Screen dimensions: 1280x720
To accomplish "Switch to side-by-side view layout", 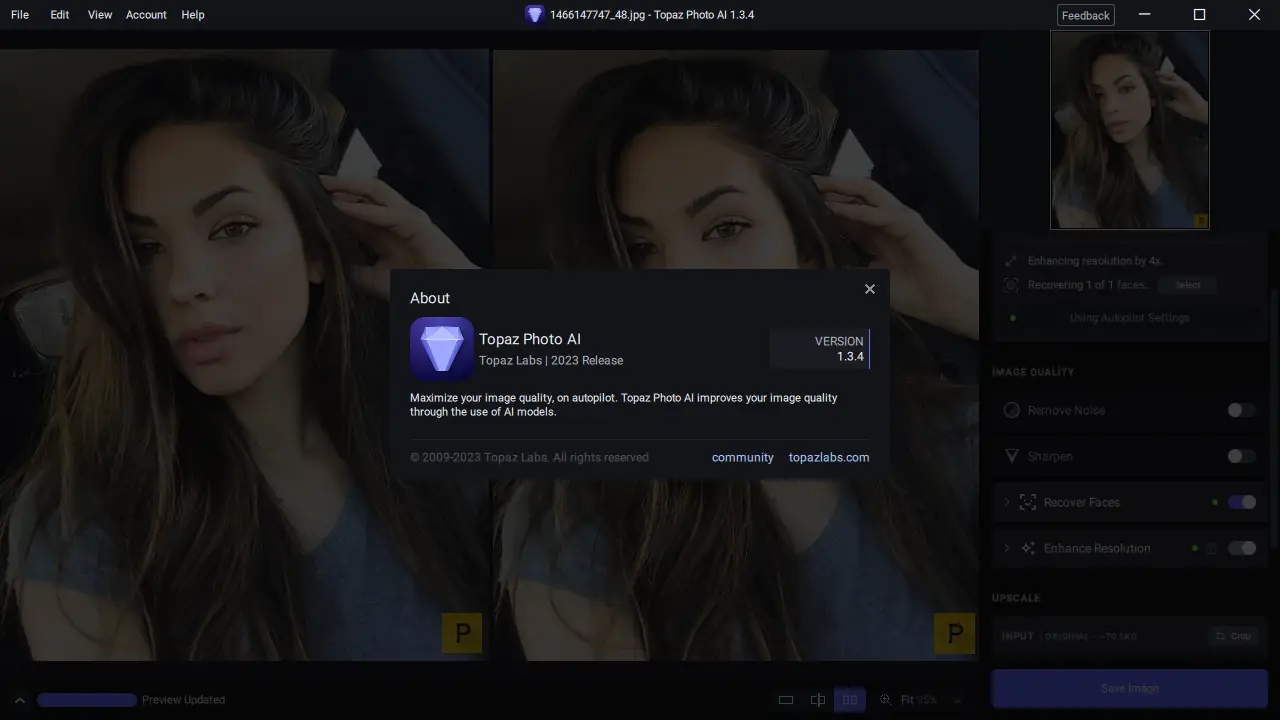I will tap(850, 700).
